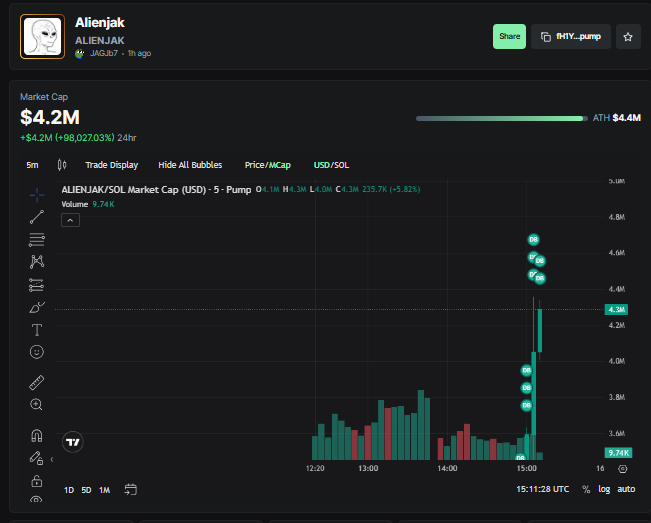Toggle Trade Display option
The width and height of the screenshot is (651, 523).
112,165
